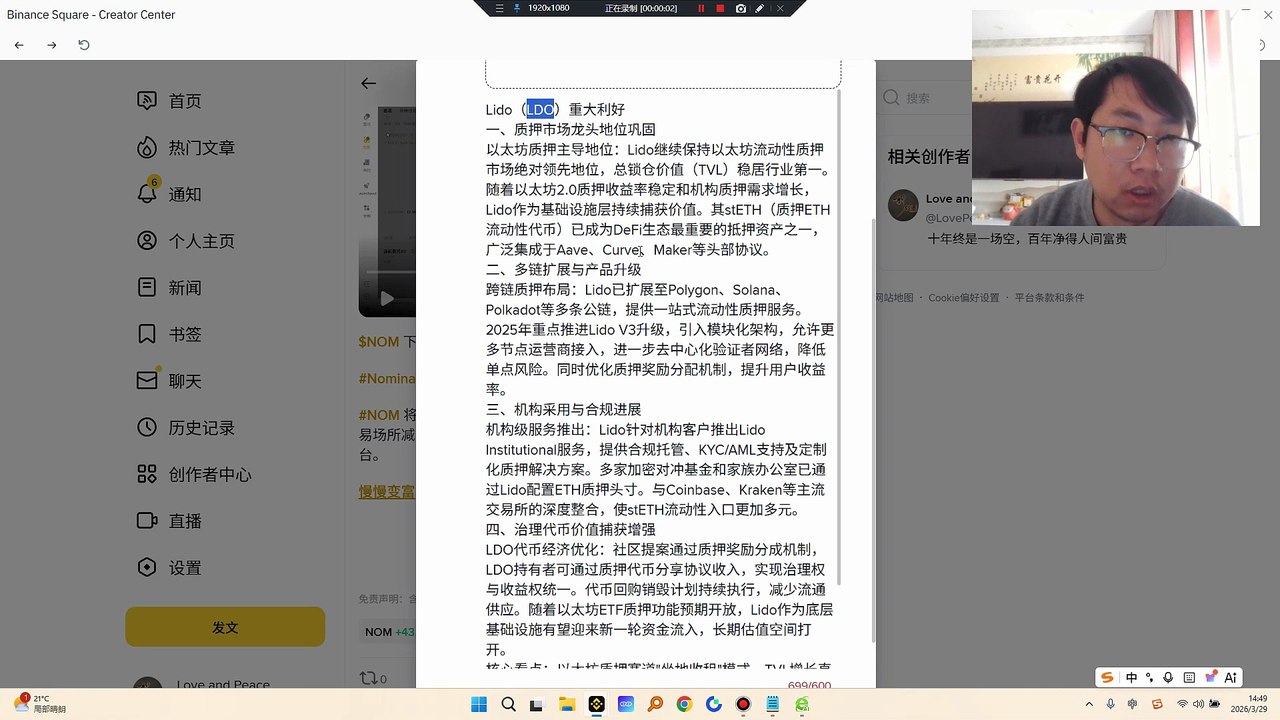
Task: Open File Explorer from the taskbar
Action: (567, 705)
